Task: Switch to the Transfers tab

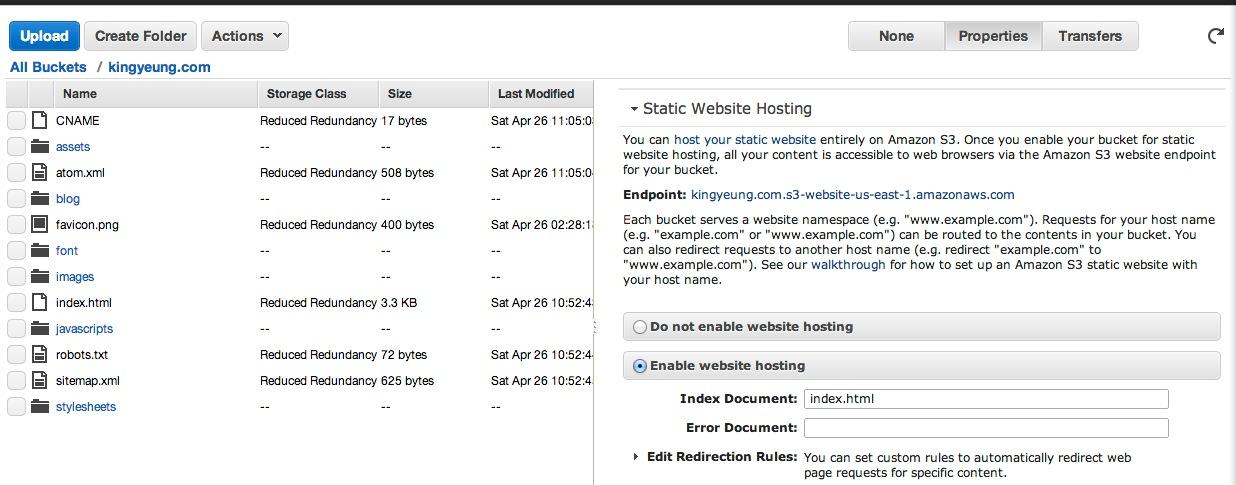Action: pos(1090,36)
